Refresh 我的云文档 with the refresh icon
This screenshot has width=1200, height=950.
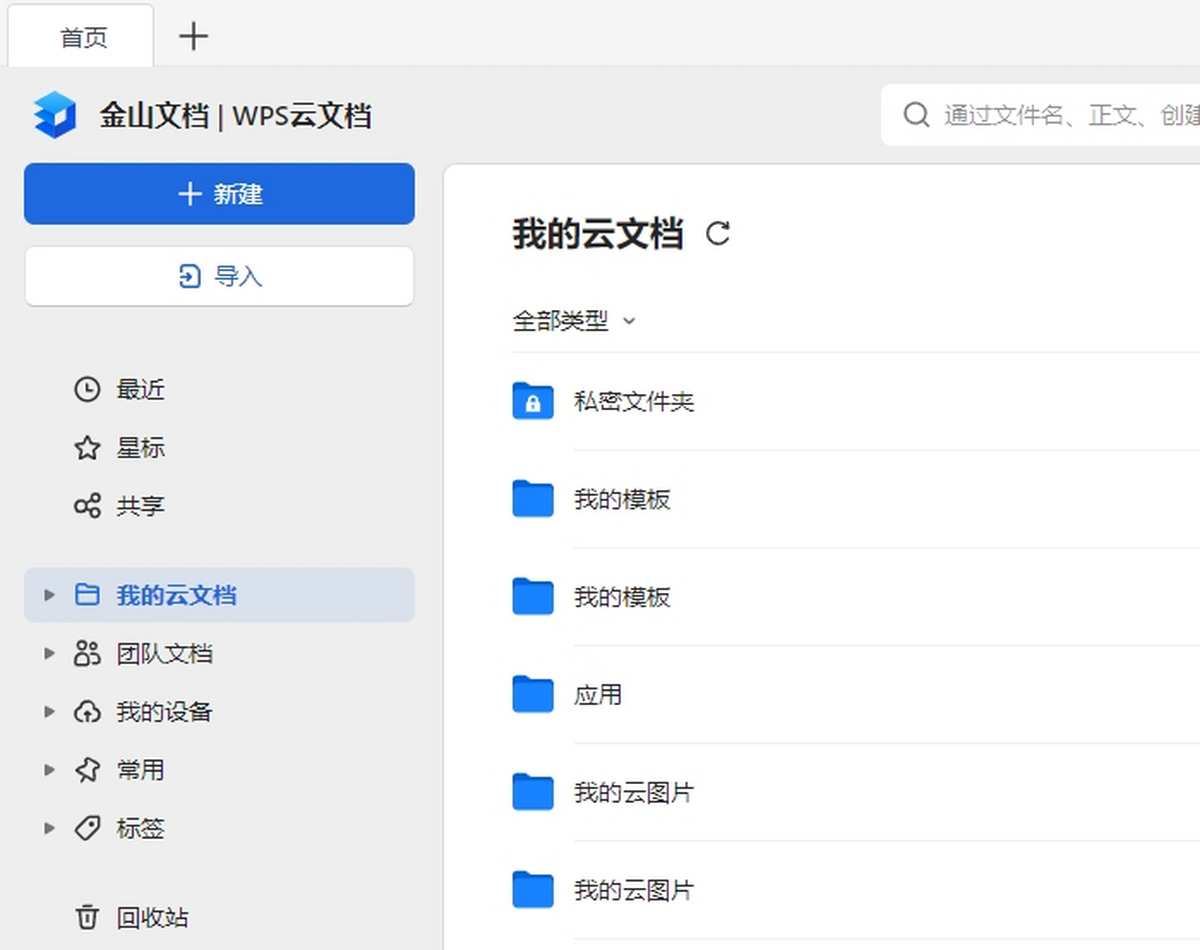tap(718, 234)
